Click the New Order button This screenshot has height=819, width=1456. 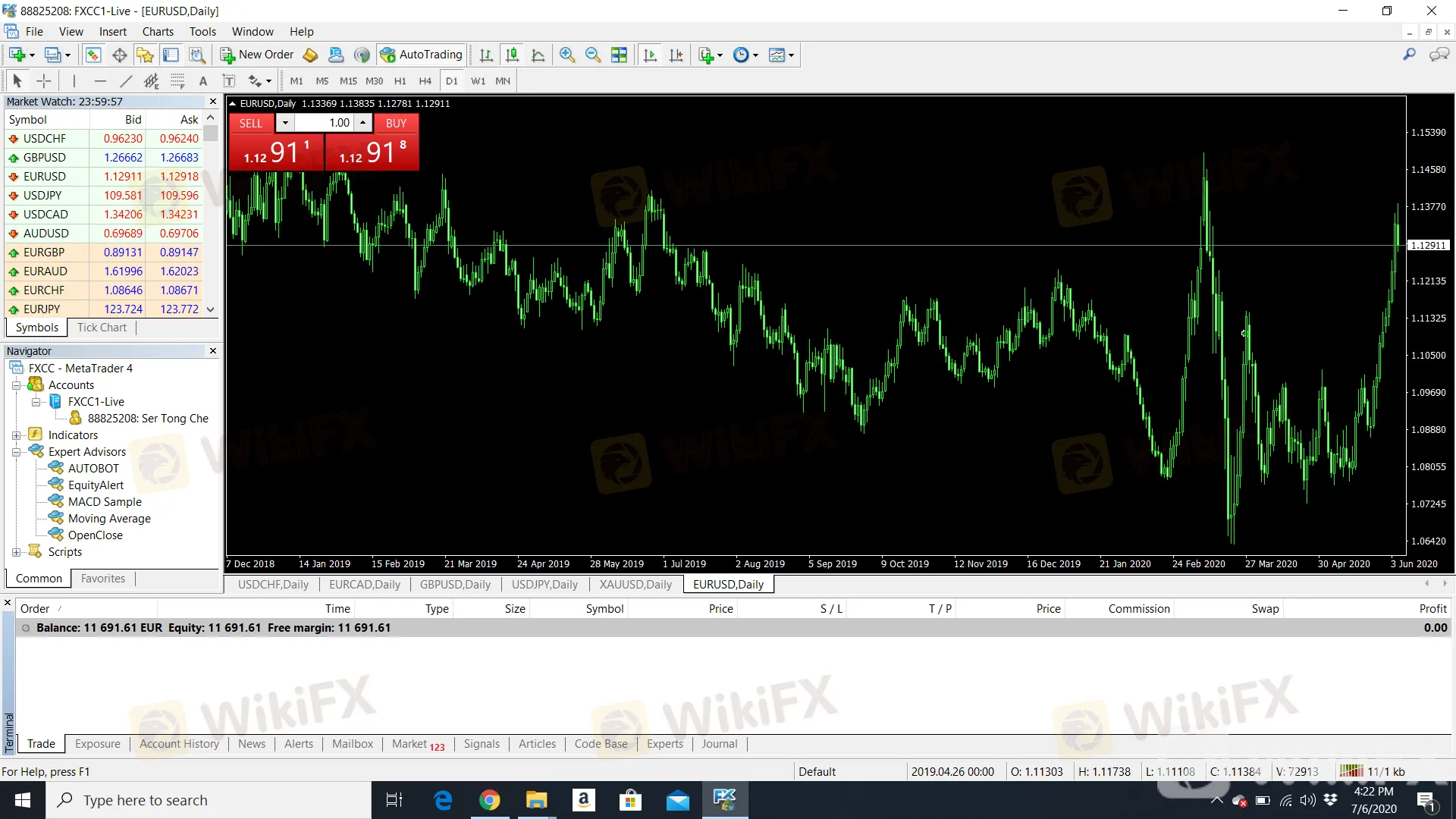point(257,55)
